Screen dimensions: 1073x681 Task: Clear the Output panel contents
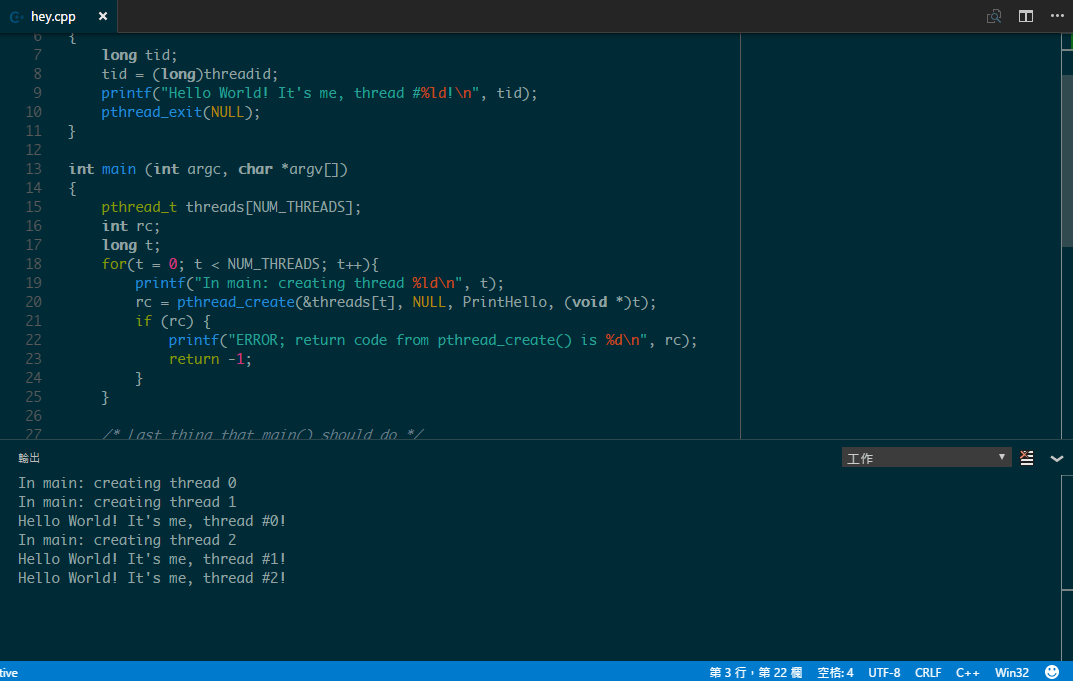click(x=1027, y=457)
